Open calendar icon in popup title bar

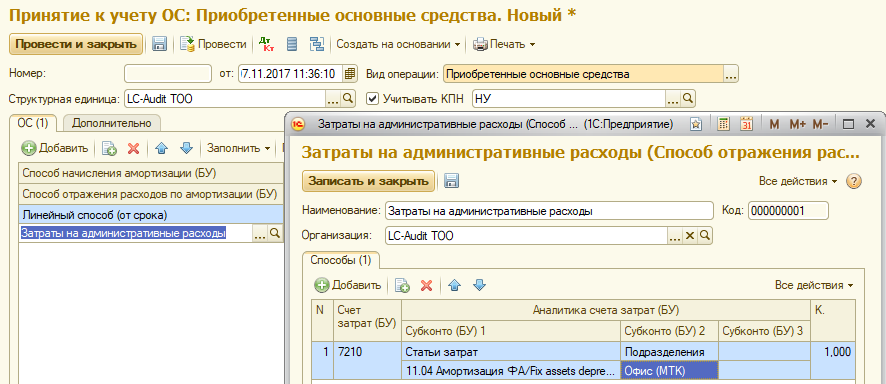(x=747, y=124)
